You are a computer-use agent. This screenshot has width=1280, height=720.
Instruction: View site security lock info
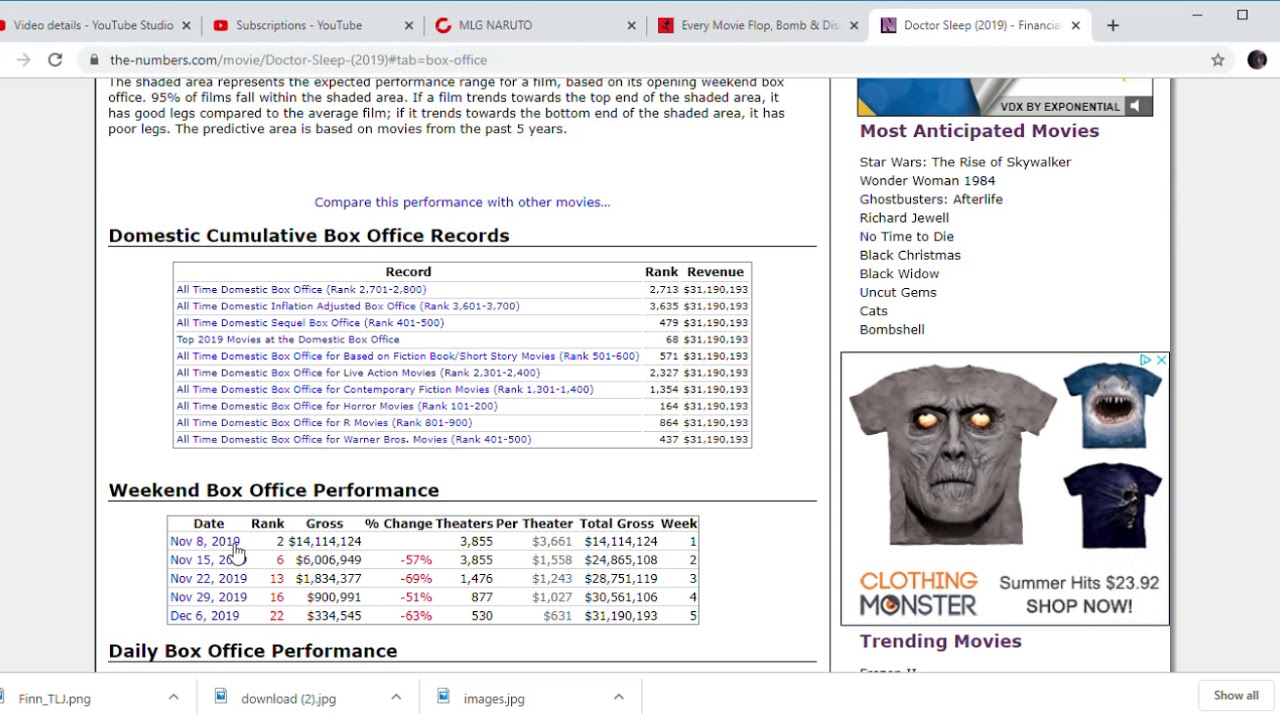(94, 60)
